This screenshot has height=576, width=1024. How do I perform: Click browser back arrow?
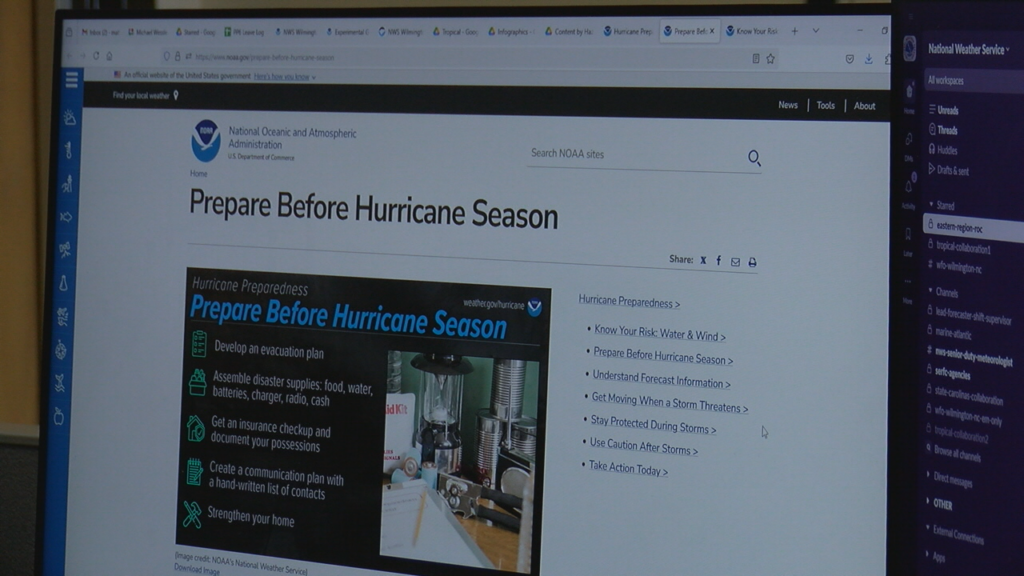click(x=69, y=56)
